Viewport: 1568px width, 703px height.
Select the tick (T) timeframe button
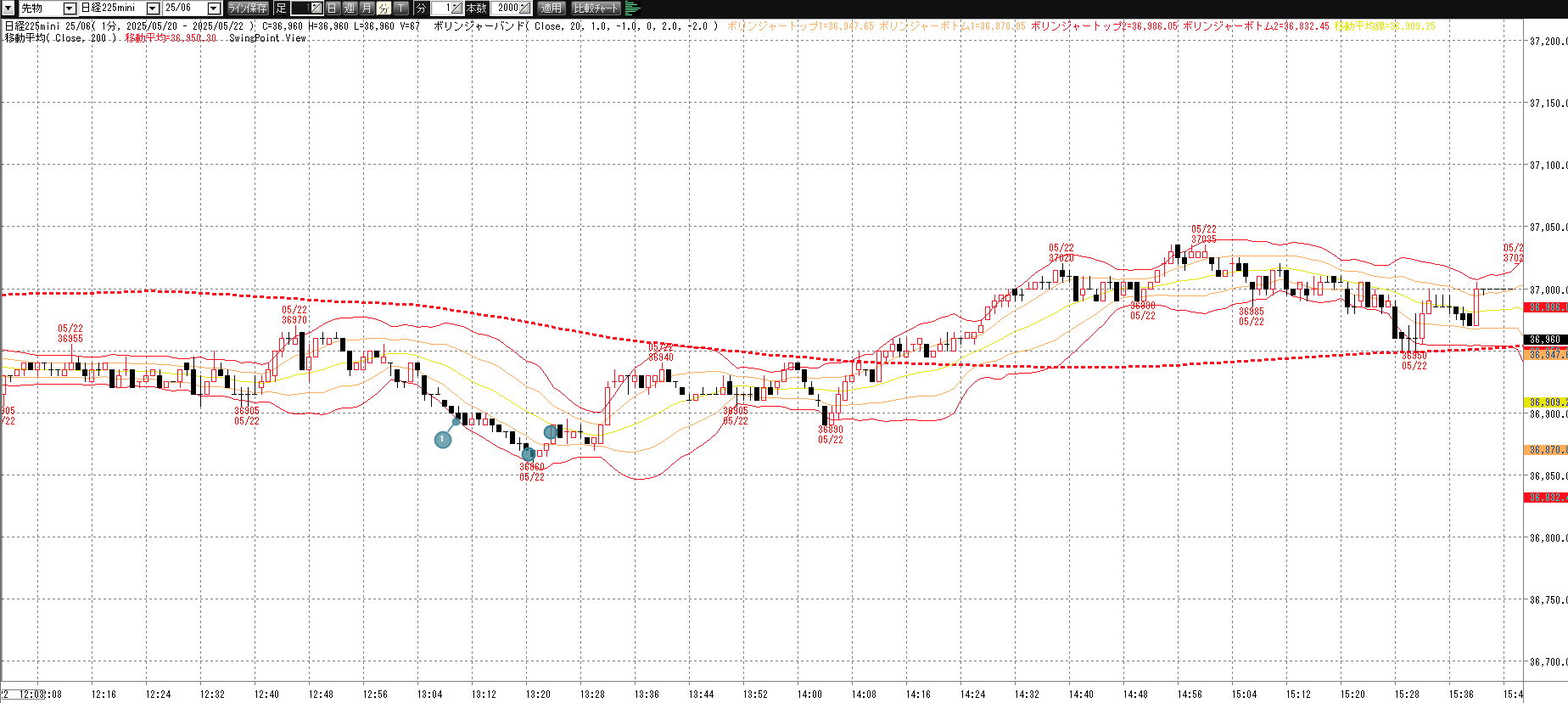tap(401, 8)
